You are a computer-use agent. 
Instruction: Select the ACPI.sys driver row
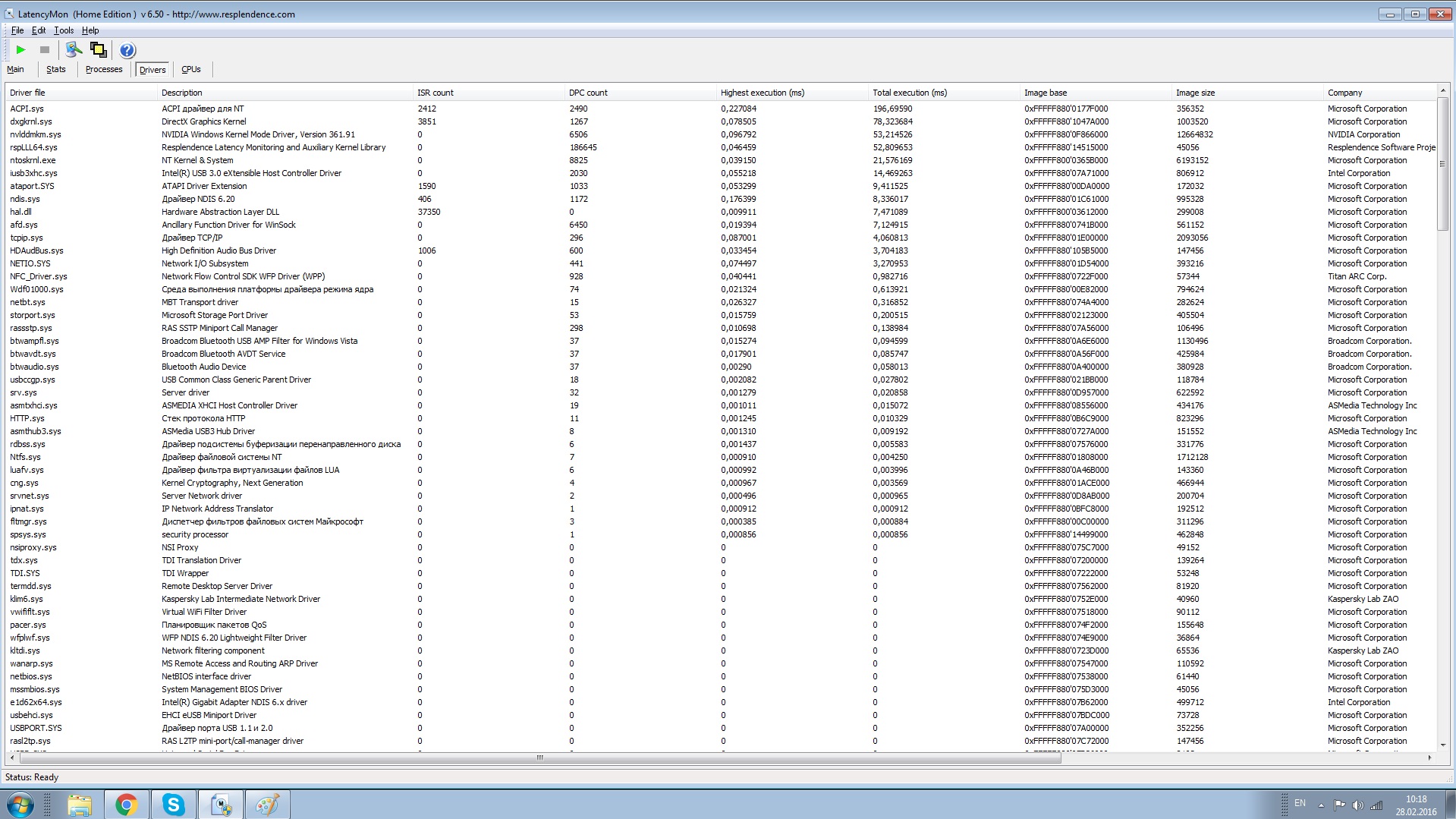[x=721, y=109]
